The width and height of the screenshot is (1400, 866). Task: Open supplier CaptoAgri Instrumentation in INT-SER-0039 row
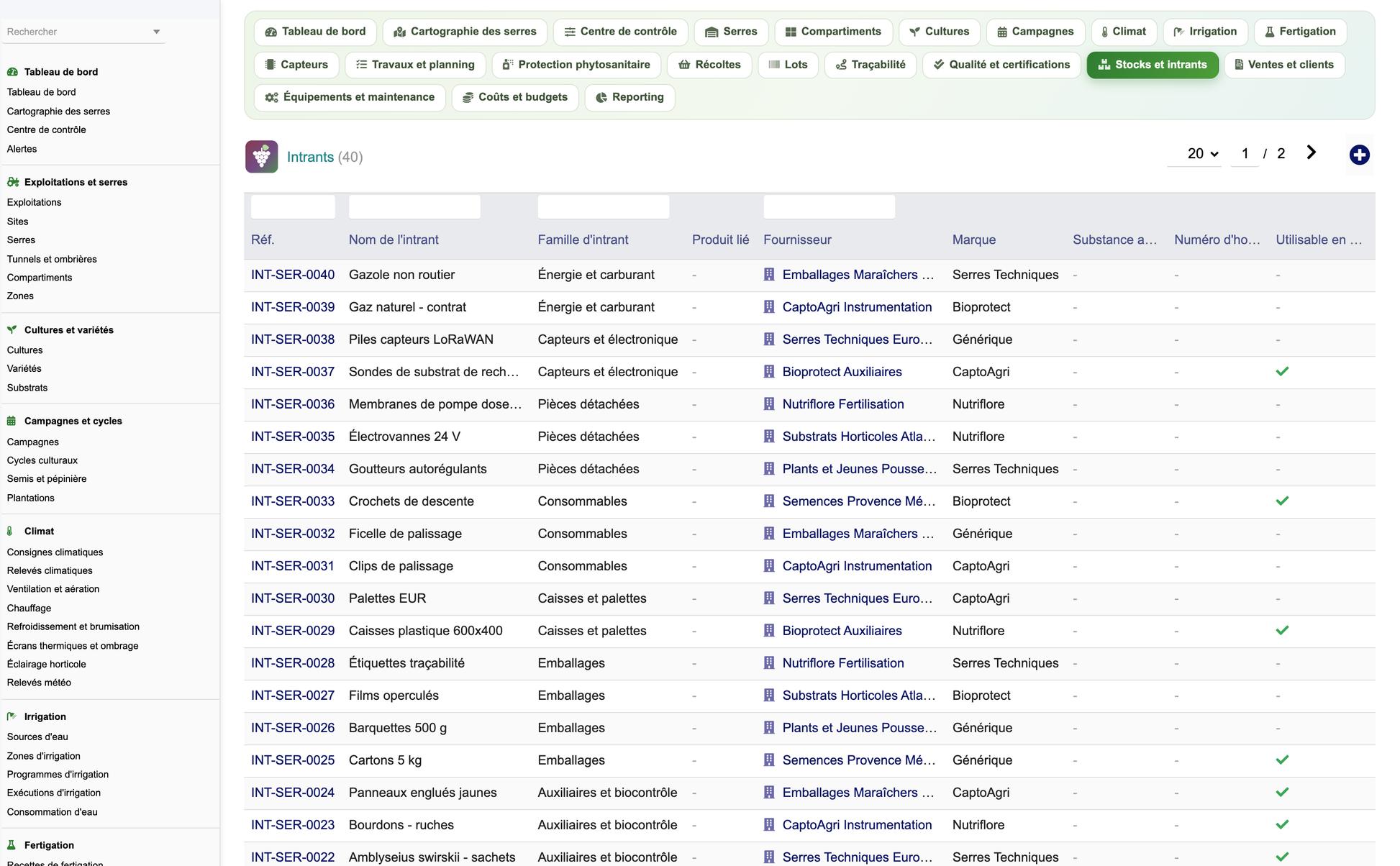click(857, 307)
